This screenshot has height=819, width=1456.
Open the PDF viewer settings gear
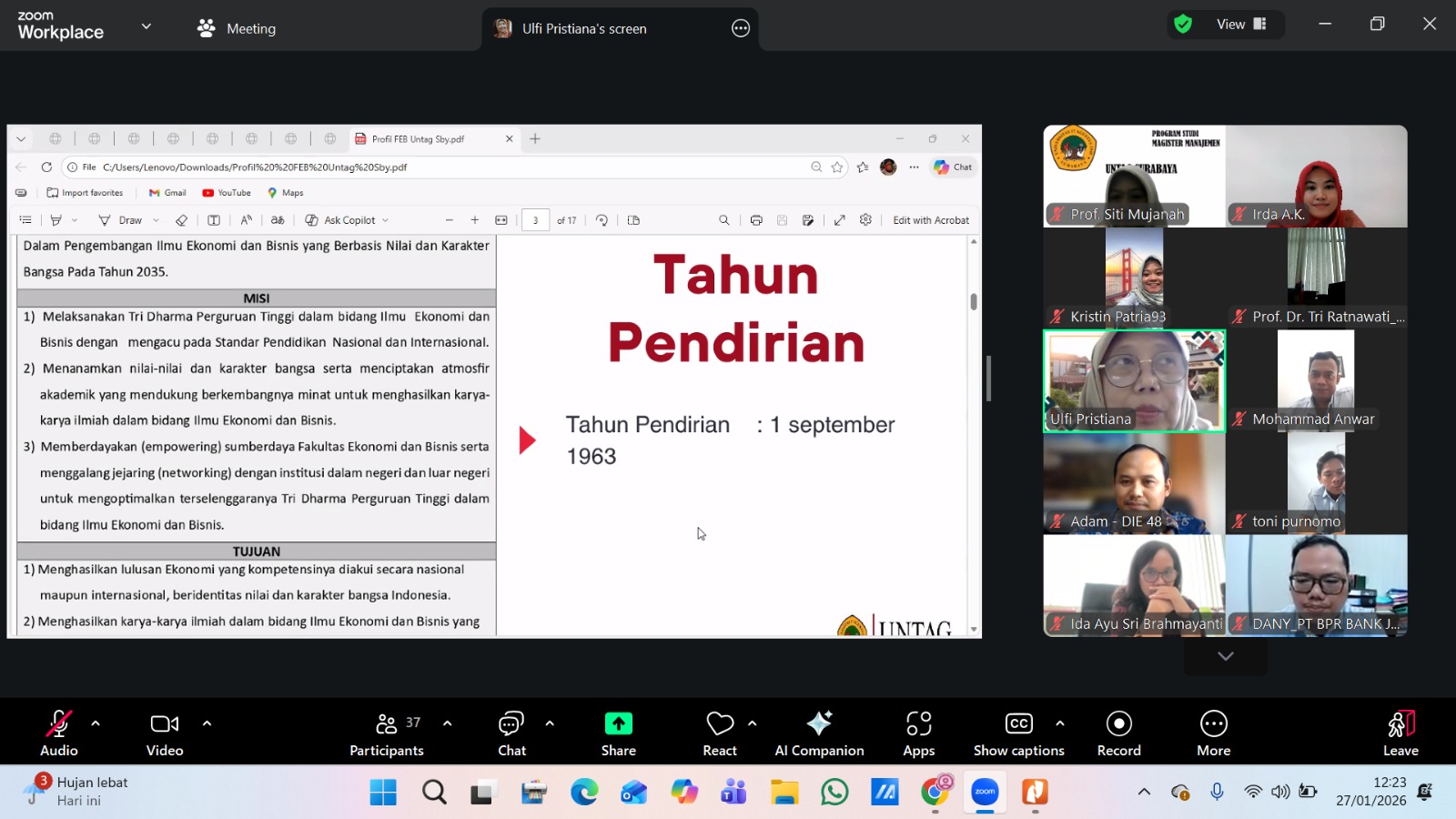tap(865, 219)
